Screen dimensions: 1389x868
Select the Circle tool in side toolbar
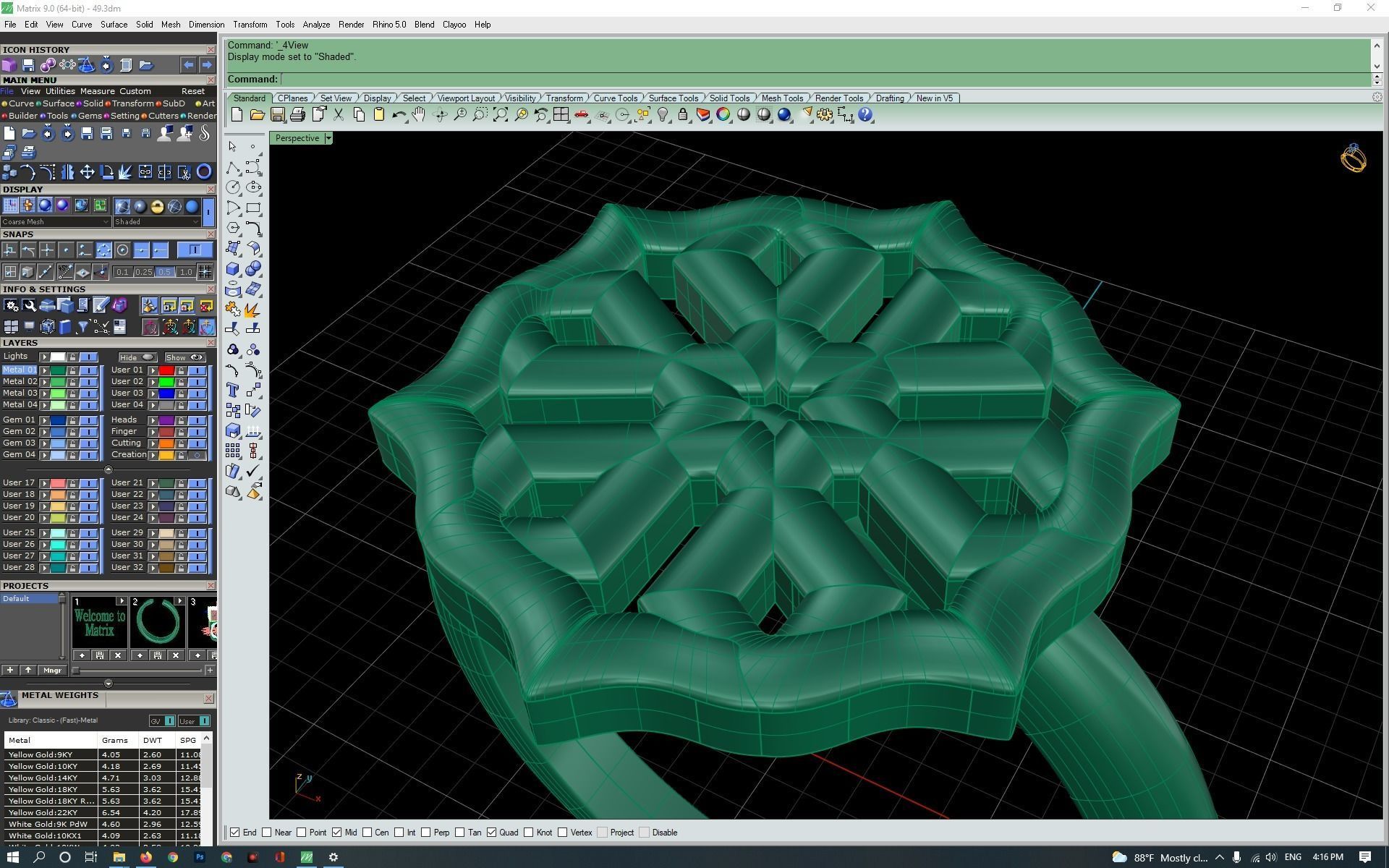233,187
